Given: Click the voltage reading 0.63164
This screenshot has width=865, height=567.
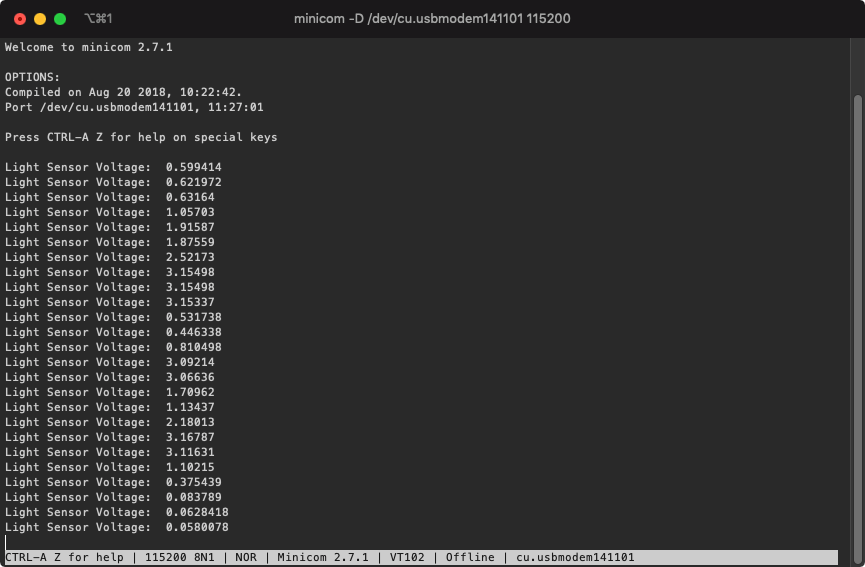Looking at the screenshot, I should point(190,197).
